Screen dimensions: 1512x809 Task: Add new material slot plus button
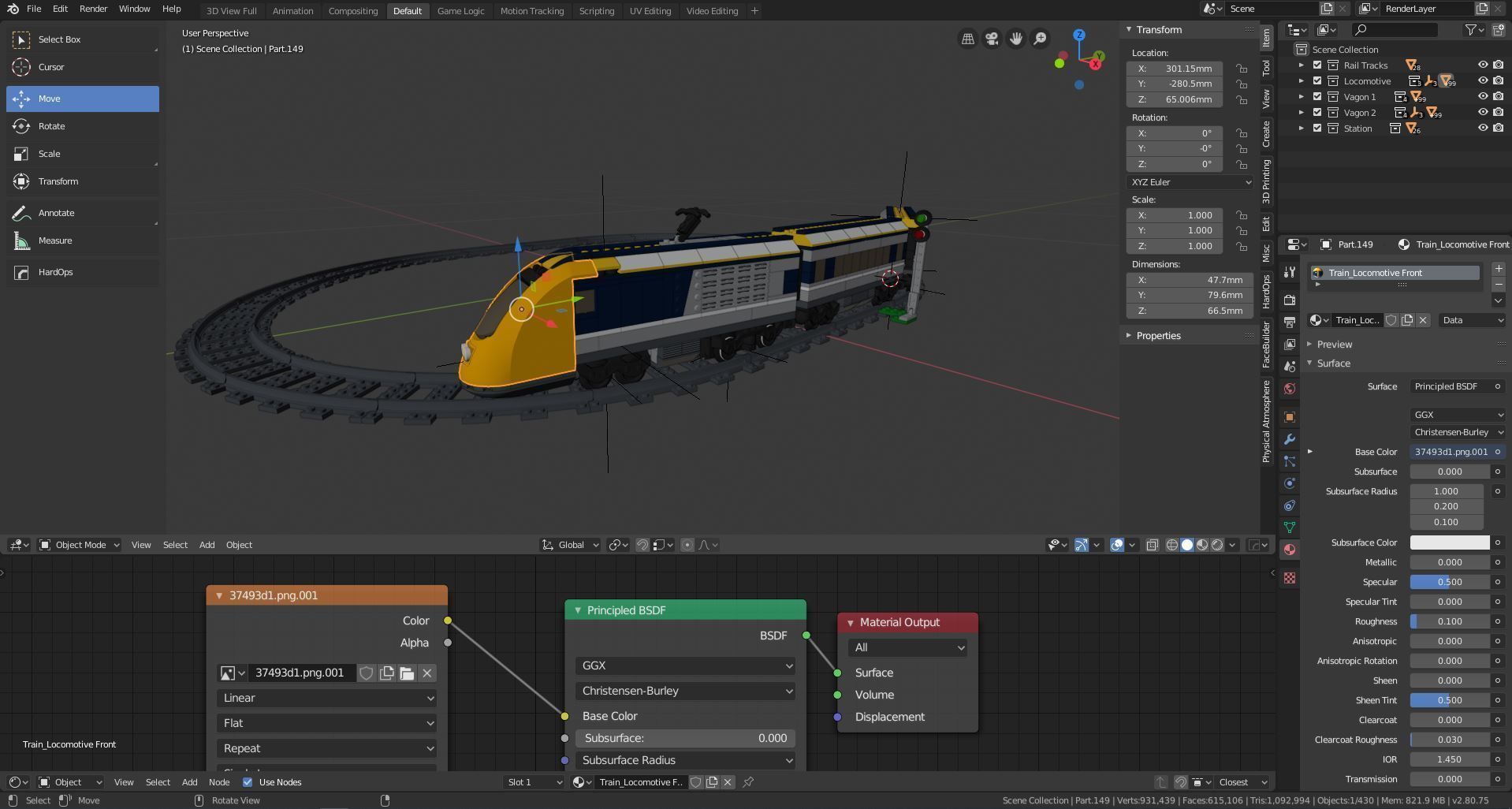point(1499,269)
